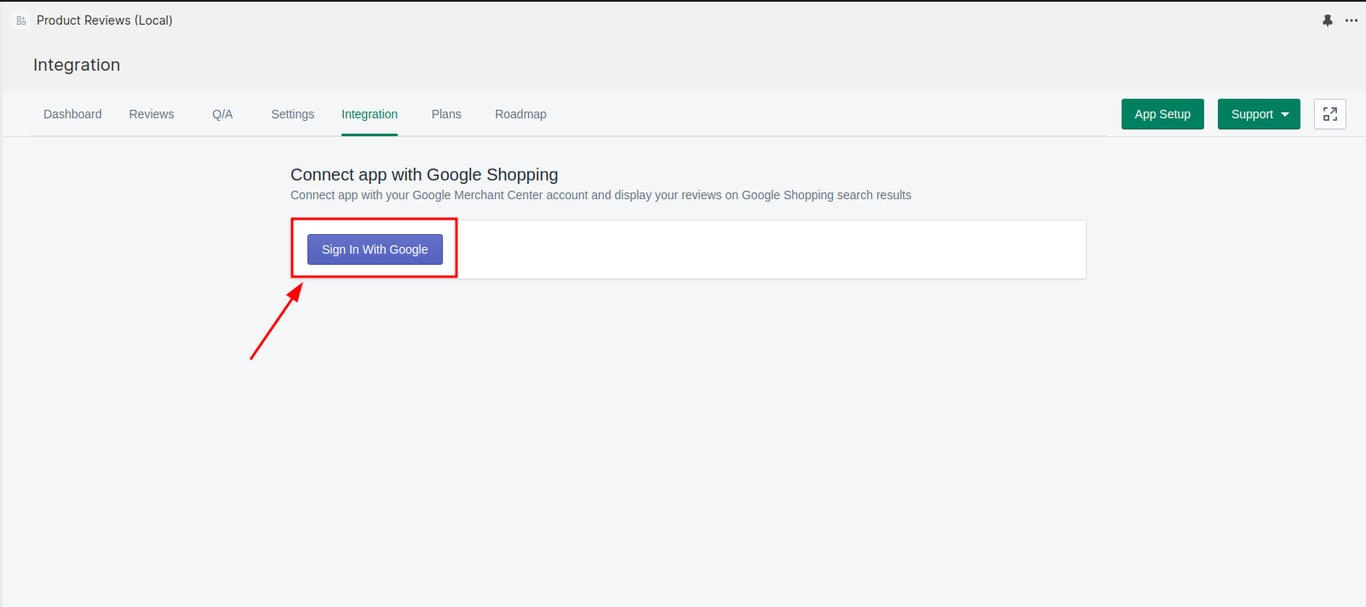
Task: Click the Google Merchant Center description text
Action: tap(601, 195)
